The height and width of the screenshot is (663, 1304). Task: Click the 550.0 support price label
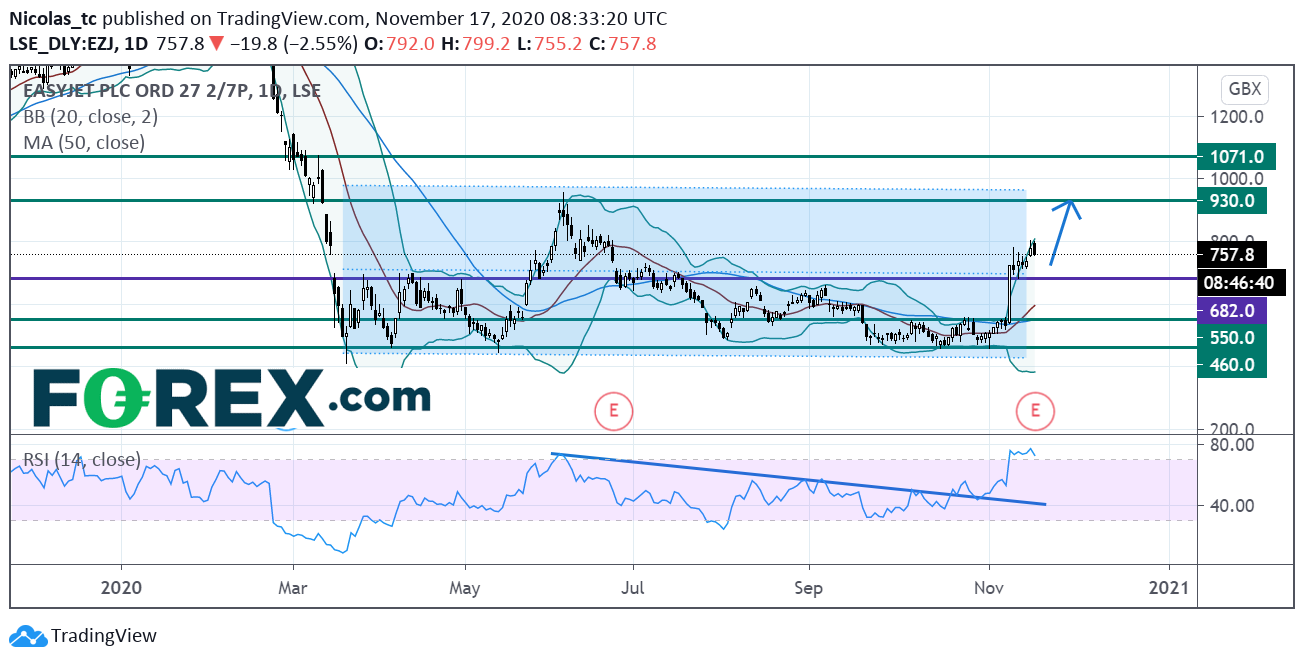[x=1231, y=338]
